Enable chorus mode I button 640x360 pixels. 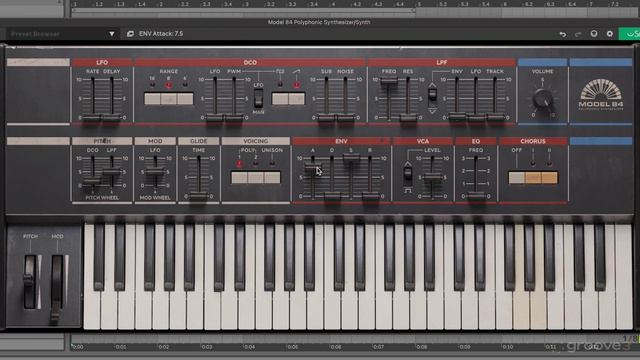pyautogui.click(x=533, y=178)
